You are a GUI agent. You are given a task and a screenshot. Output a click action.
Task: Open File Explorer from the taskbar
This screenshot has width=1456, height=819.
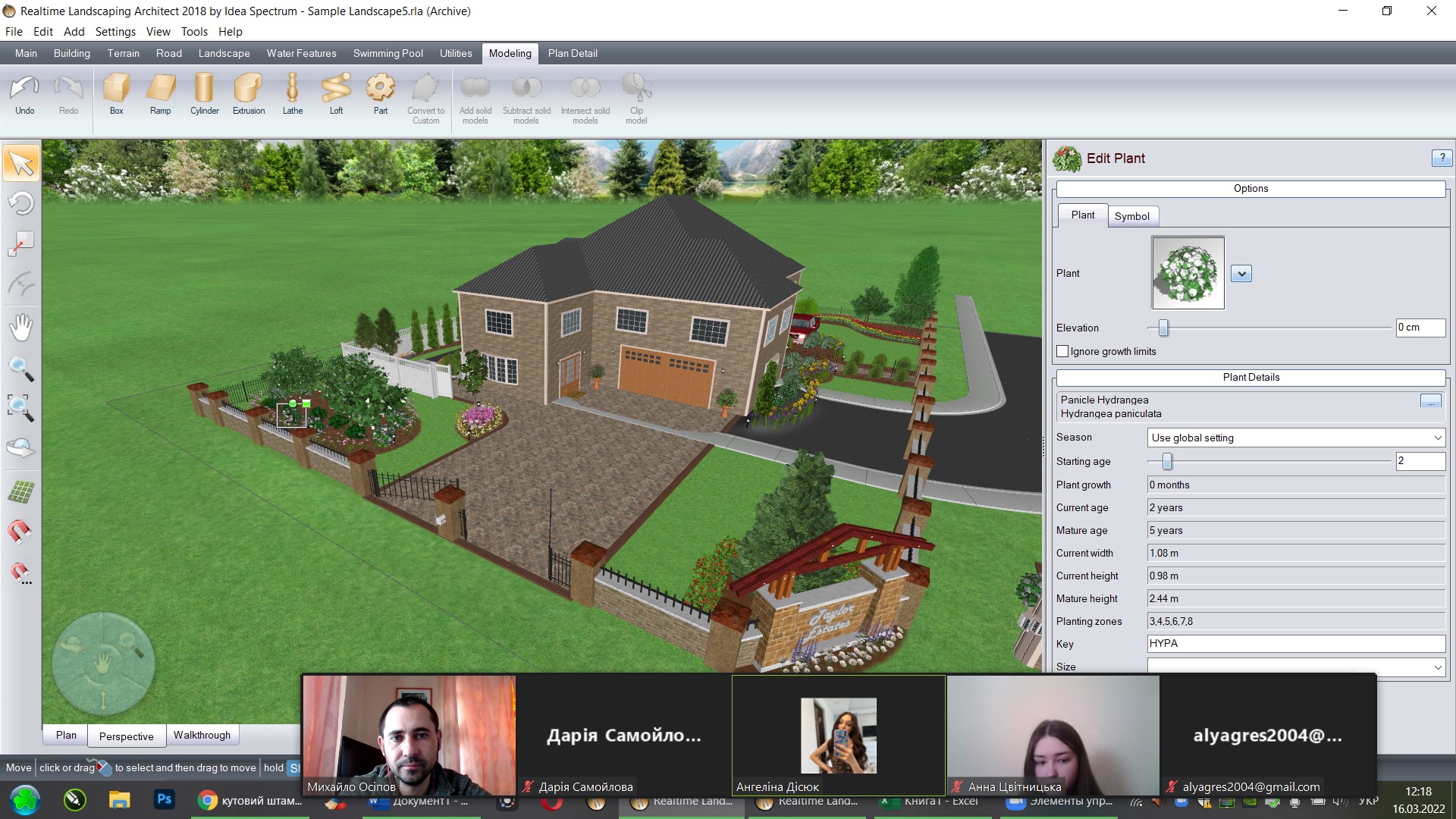(x=119, y=800)
